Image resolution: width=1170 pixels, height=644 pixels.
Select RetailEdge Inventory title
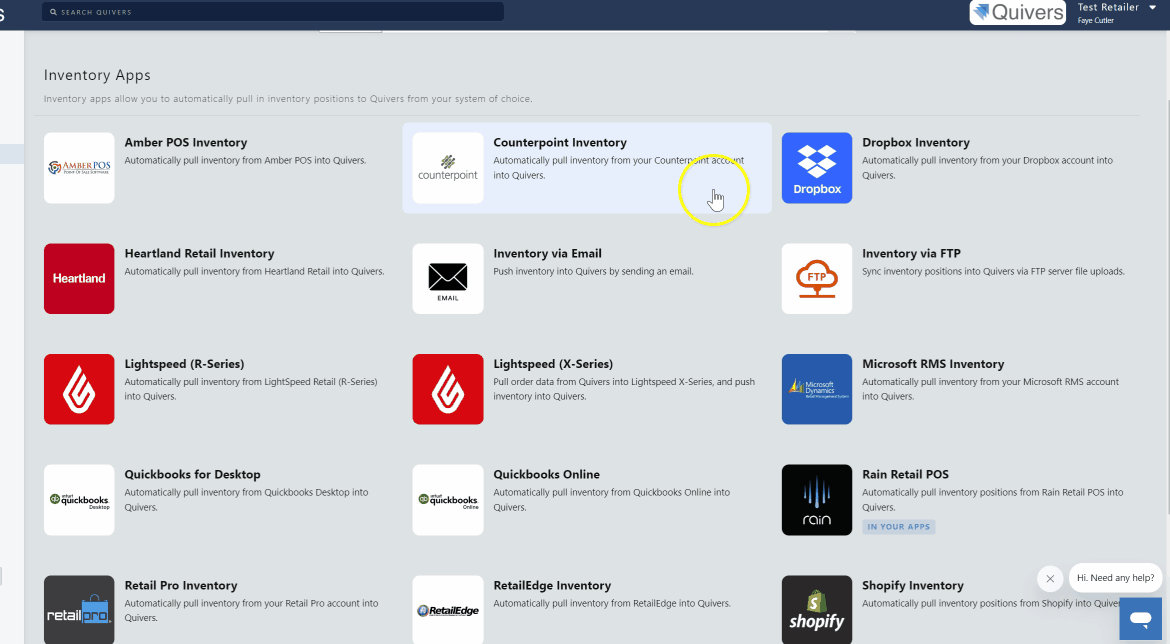551,586
